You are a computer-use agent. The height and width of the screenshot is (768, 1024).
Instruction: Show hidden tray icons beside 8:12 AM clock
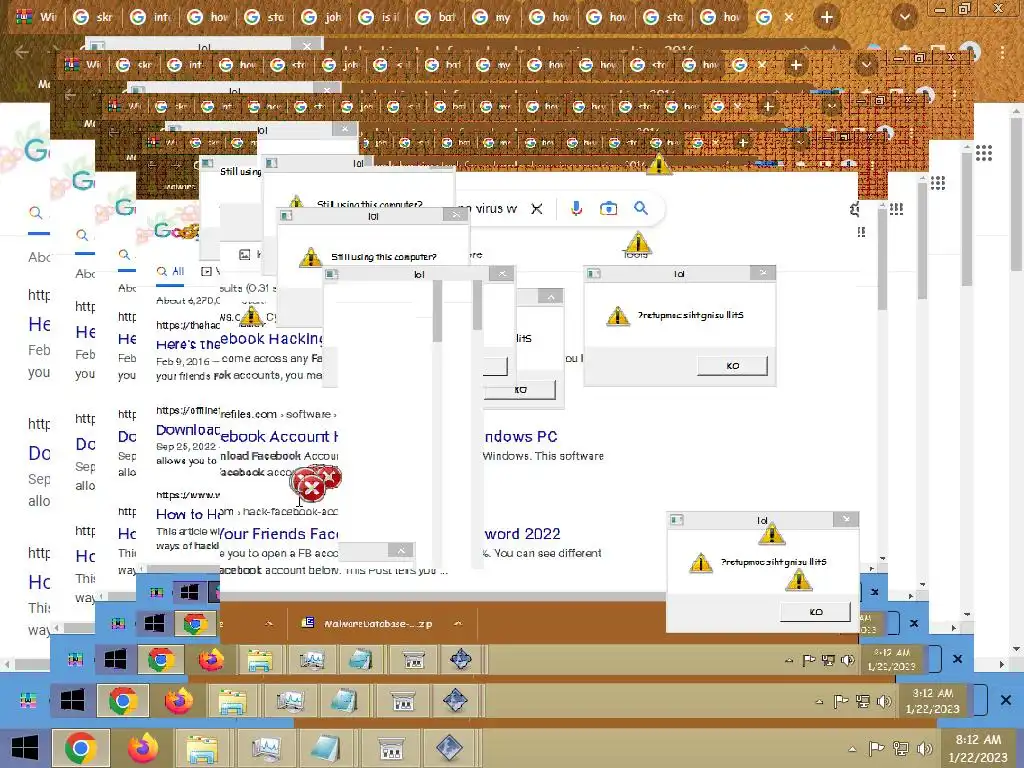[x=852, y=749]
